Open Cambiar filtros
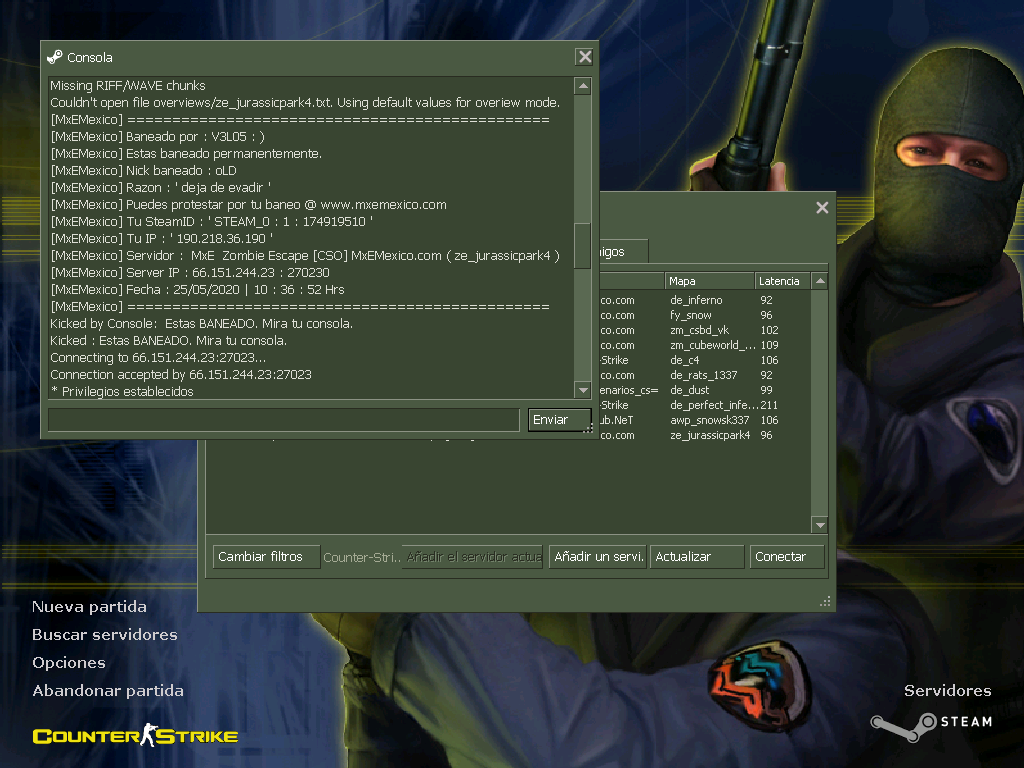The height and width of the screenshot is (768, 1024). (x=266, y=556)
